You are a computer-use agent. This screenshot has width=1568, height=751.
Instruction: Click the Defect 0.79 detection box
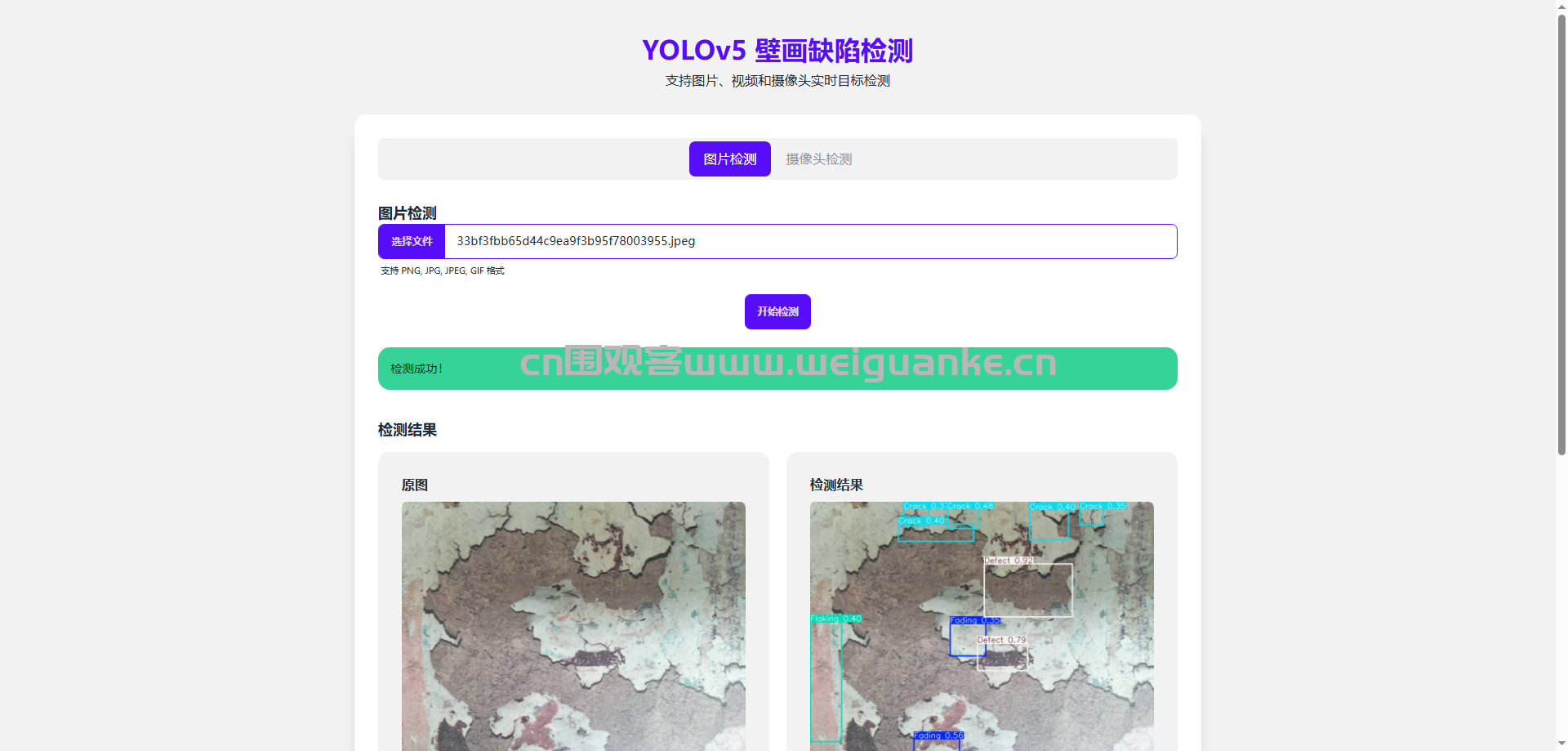(1002, 657)
